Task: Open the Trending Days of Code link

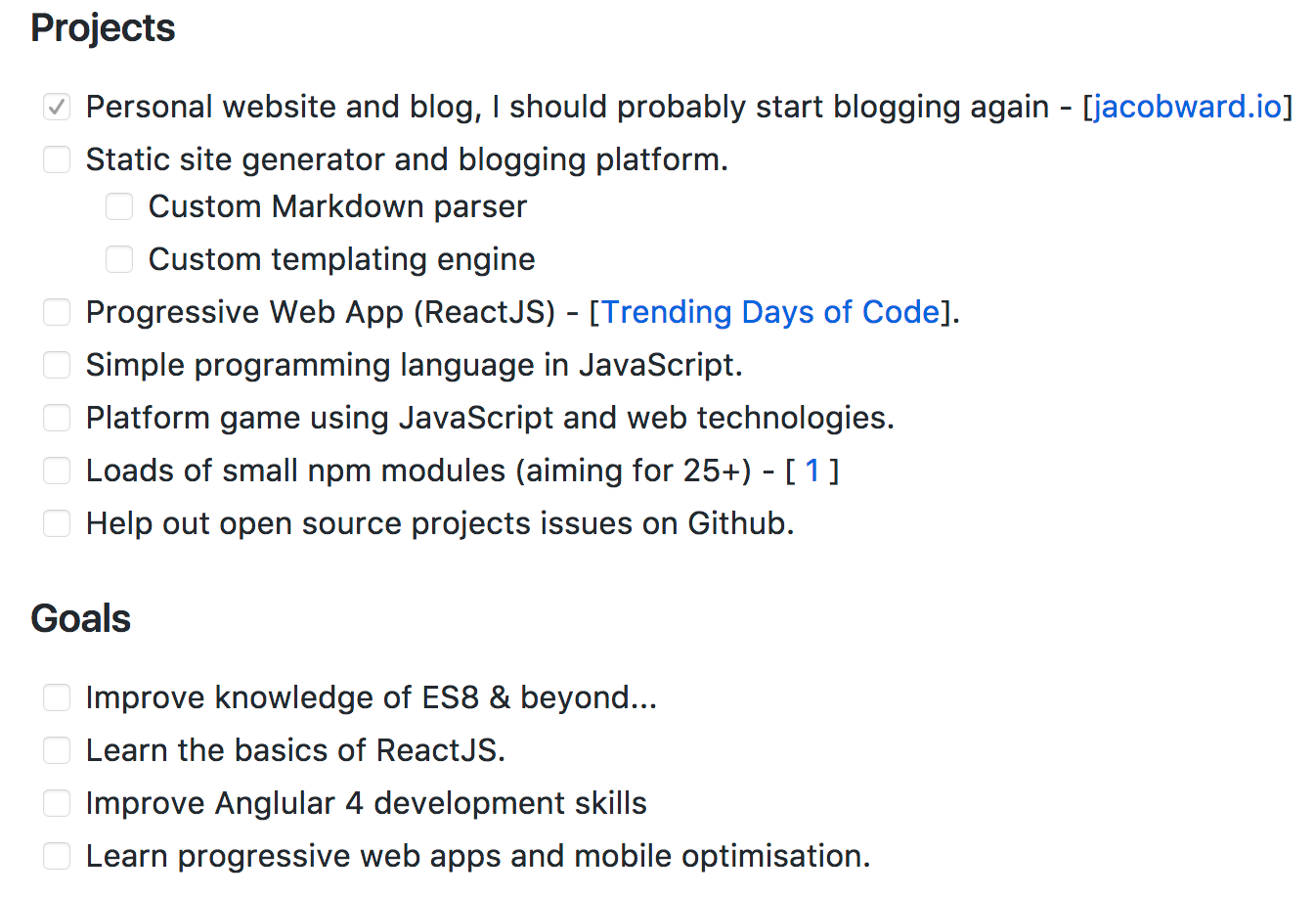Action: [770, 312]
